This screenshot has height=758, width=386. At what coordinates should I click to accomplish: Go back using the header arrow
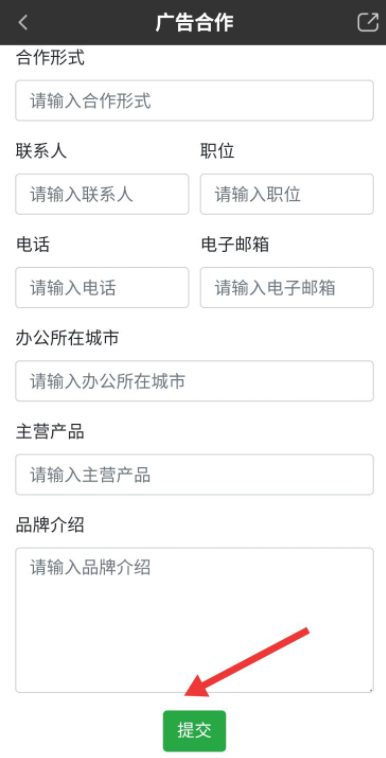click(x=23, y=22)
